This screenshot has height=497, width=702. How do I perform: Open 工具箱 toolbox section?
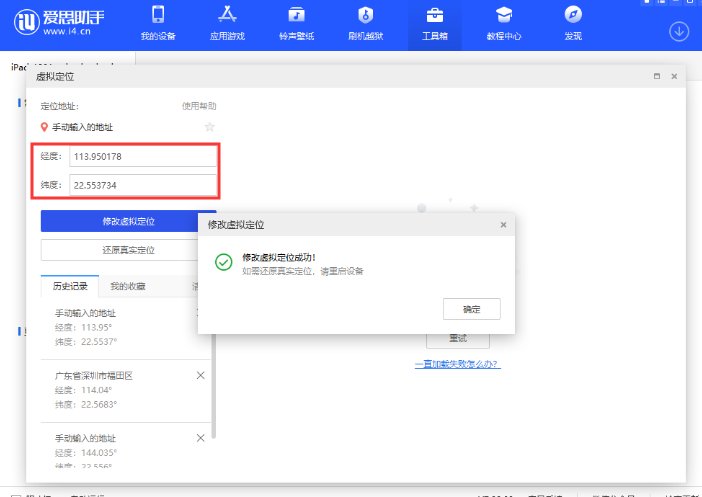pos(435,24)
